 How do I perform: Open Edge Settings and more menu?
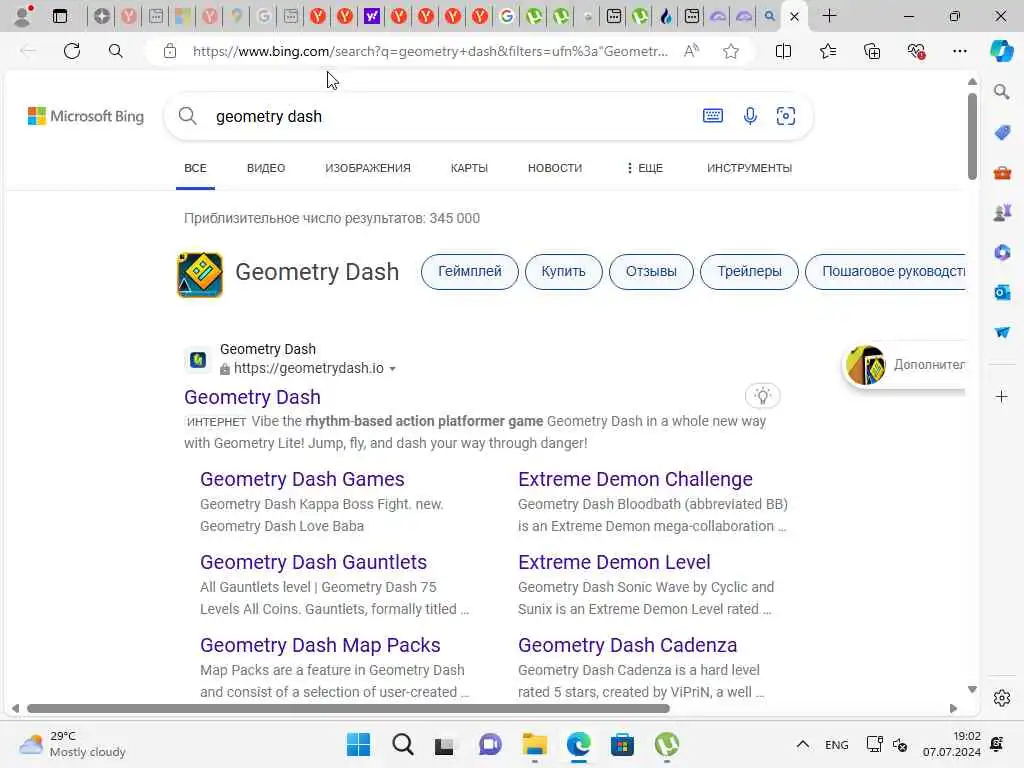(x=959, y=51)
